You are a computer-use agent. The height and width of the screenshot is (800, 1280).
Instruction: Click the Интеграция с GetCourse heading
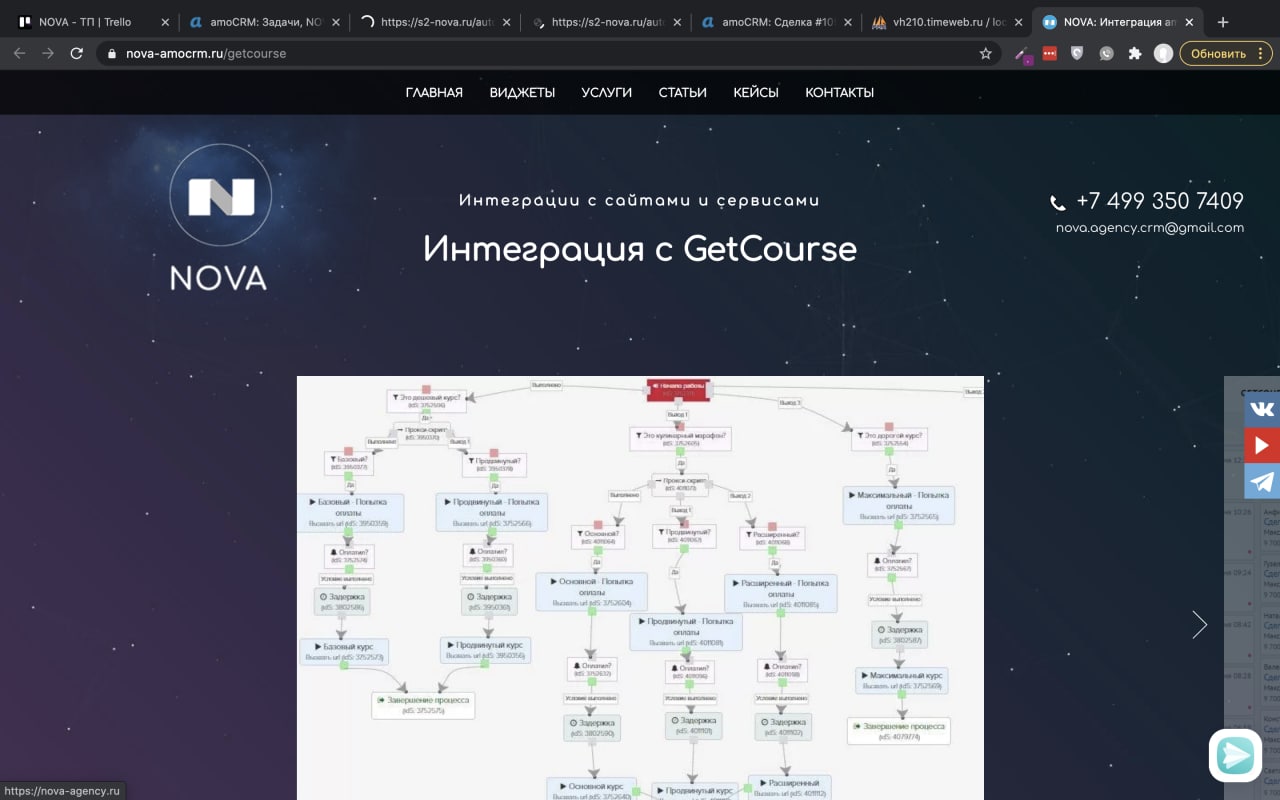[x=640, y=249]
